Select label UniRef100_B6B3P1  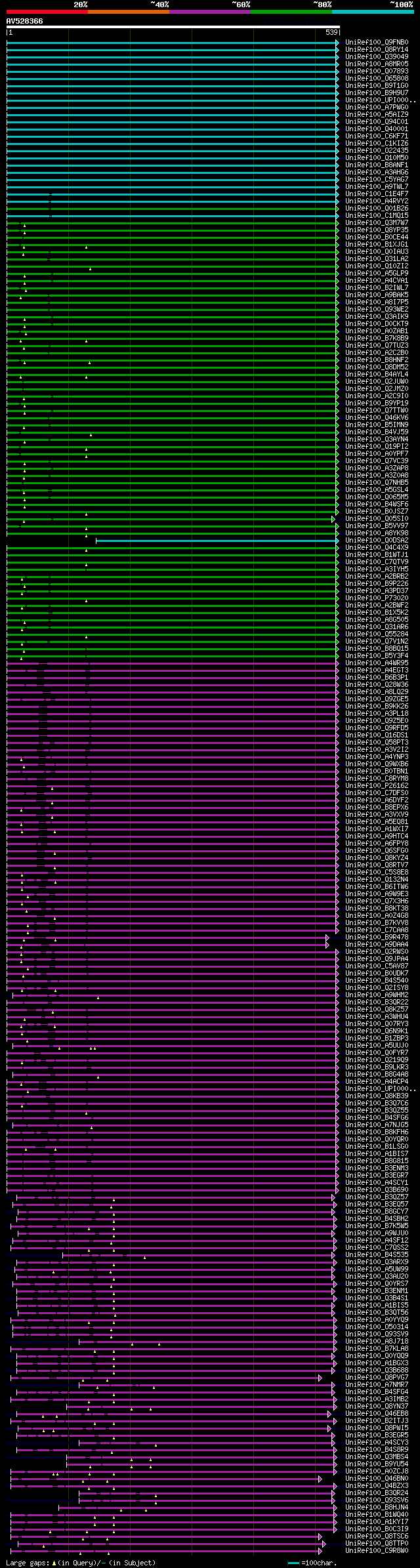(377, 678)
